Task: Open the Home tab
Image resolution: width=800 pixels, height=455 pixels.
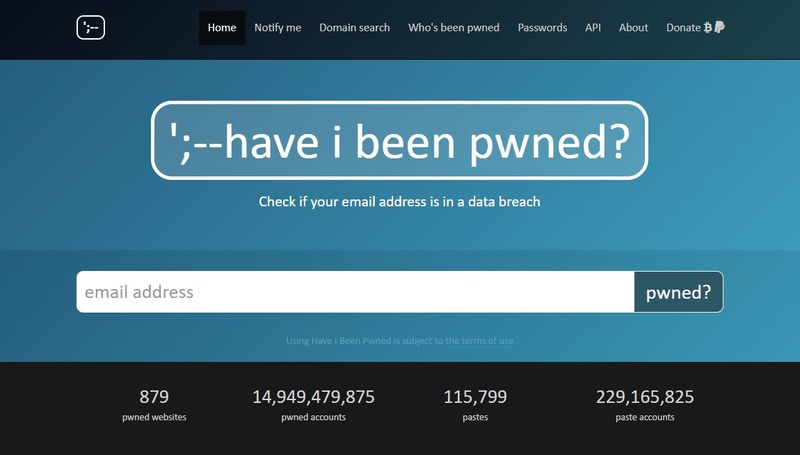Action: [x=222, y=28]
